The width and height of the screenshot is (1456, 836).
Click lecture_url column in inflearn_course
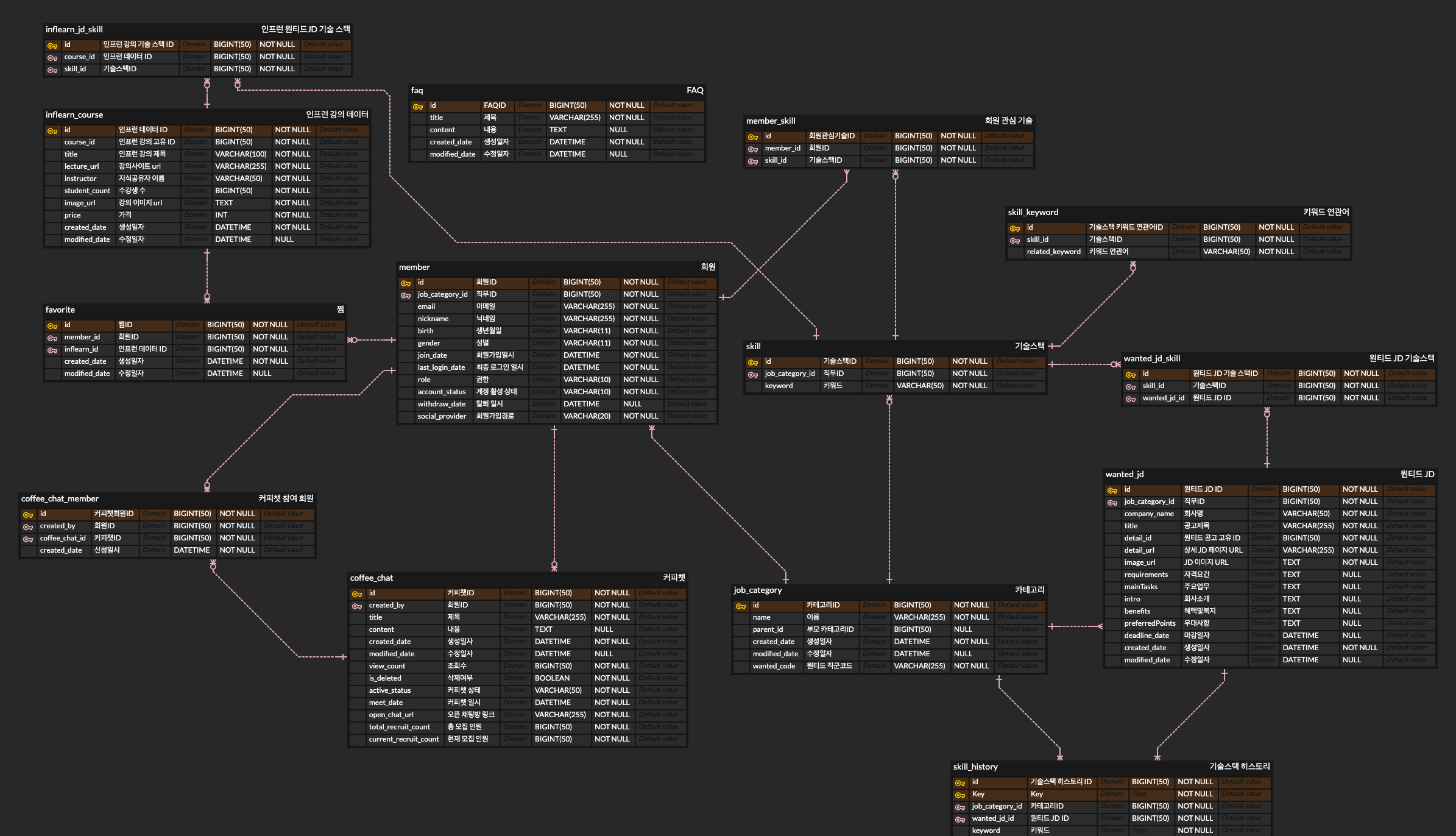pyautogui.click(x=82, y=166)
